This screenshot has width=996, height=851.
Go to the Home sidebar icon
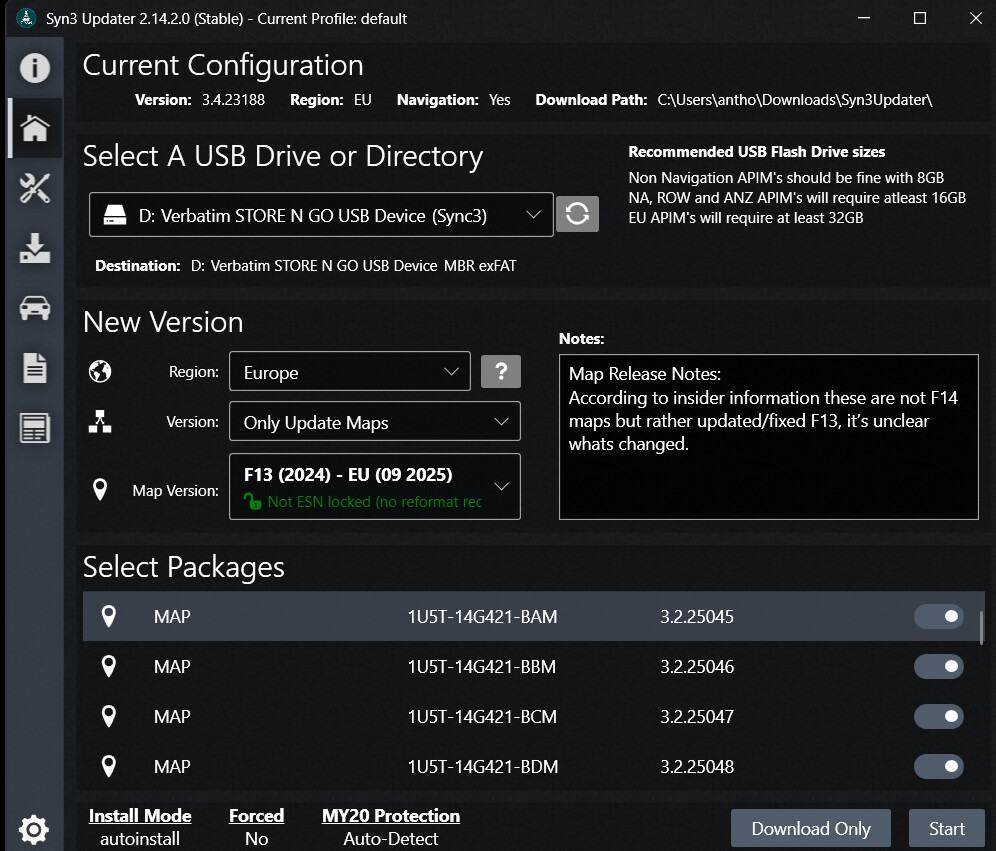coord(35,128)
